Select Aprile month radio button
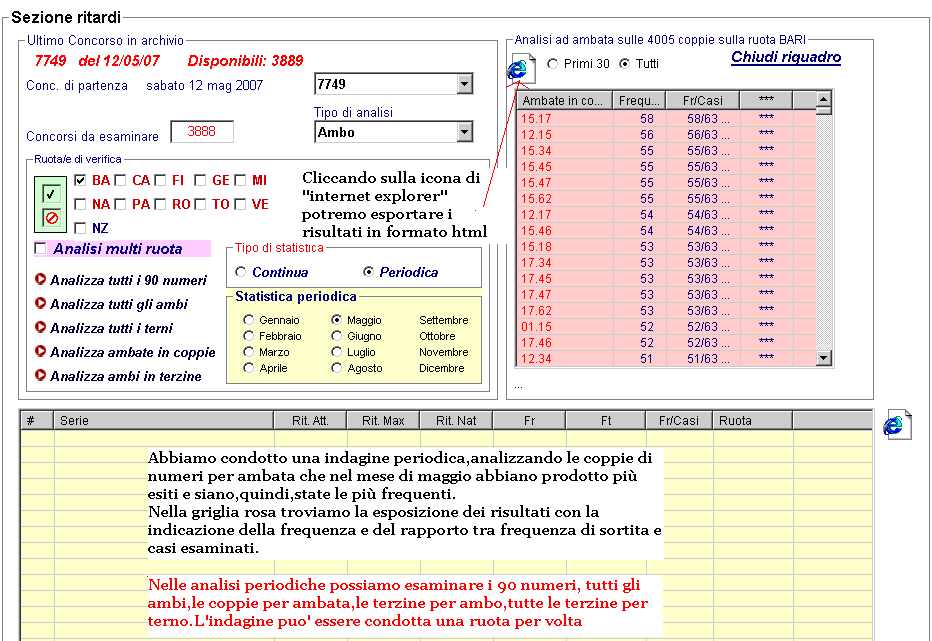Image resolution: width=932 pixels, height=641 pixels. [248, 367]
